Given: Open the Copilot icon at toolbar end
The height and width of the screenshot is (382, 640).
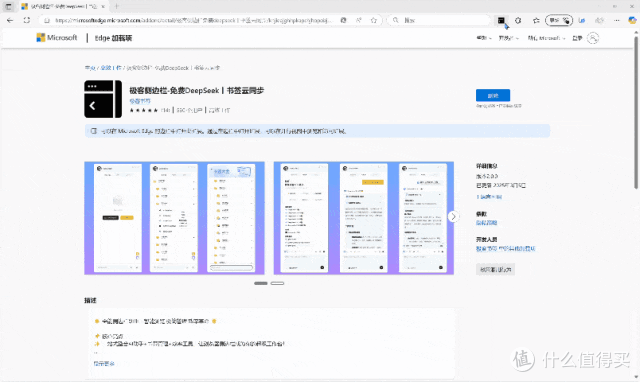Looking at the screenshot, I should coord(632,20).
